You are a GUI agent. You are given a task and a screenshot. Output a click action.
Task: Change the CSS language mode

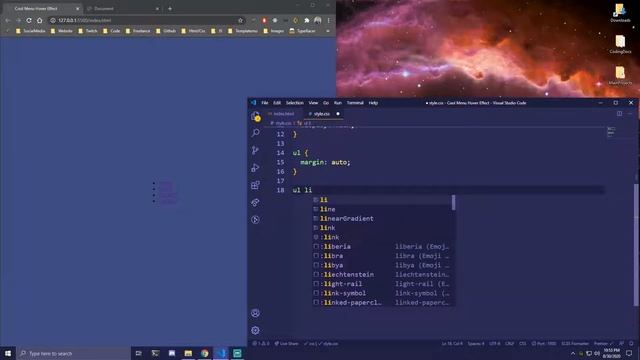tap(522, 344)
